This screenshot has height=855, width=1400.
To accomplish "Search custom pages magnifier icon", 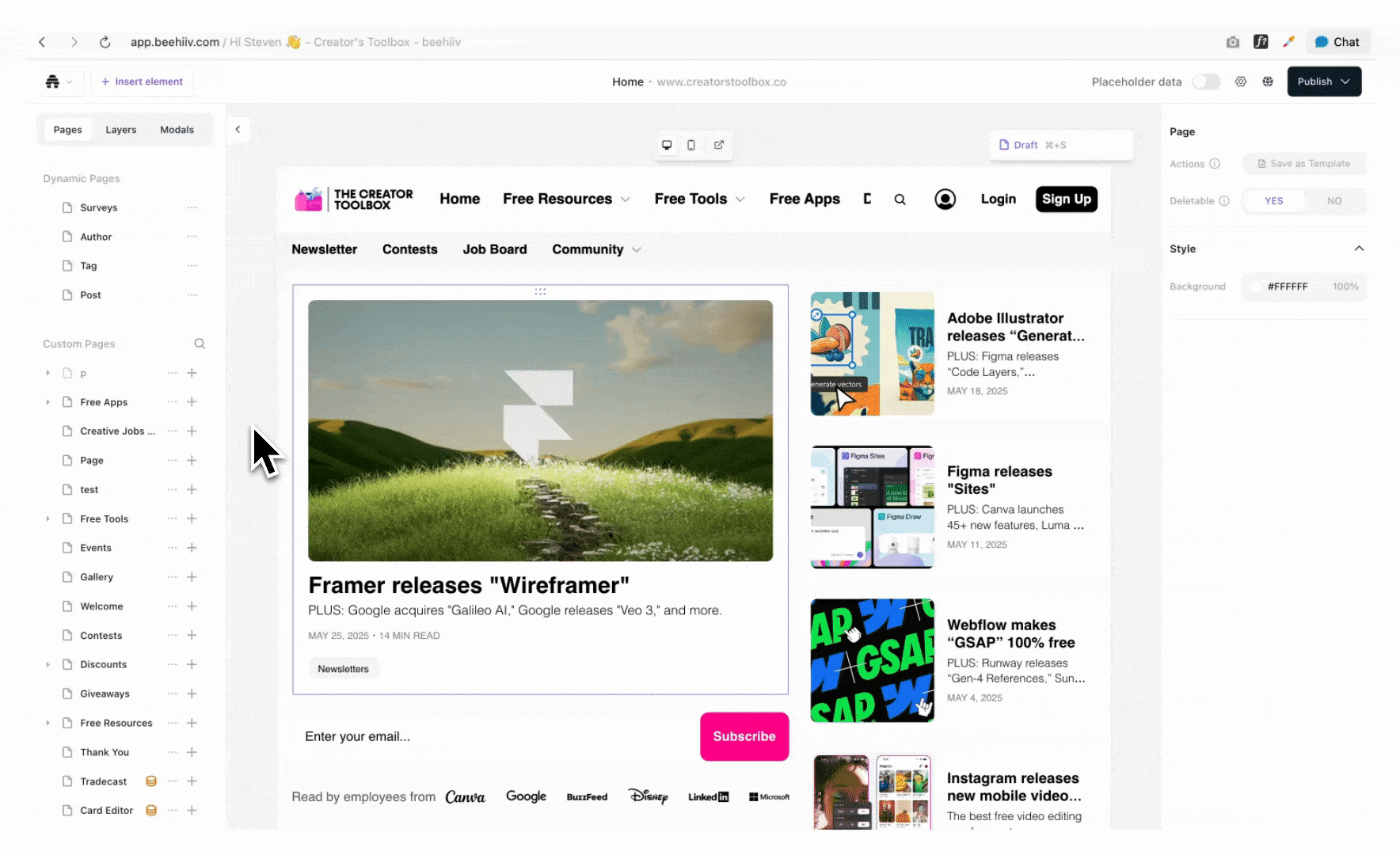I will pos(200,344).
